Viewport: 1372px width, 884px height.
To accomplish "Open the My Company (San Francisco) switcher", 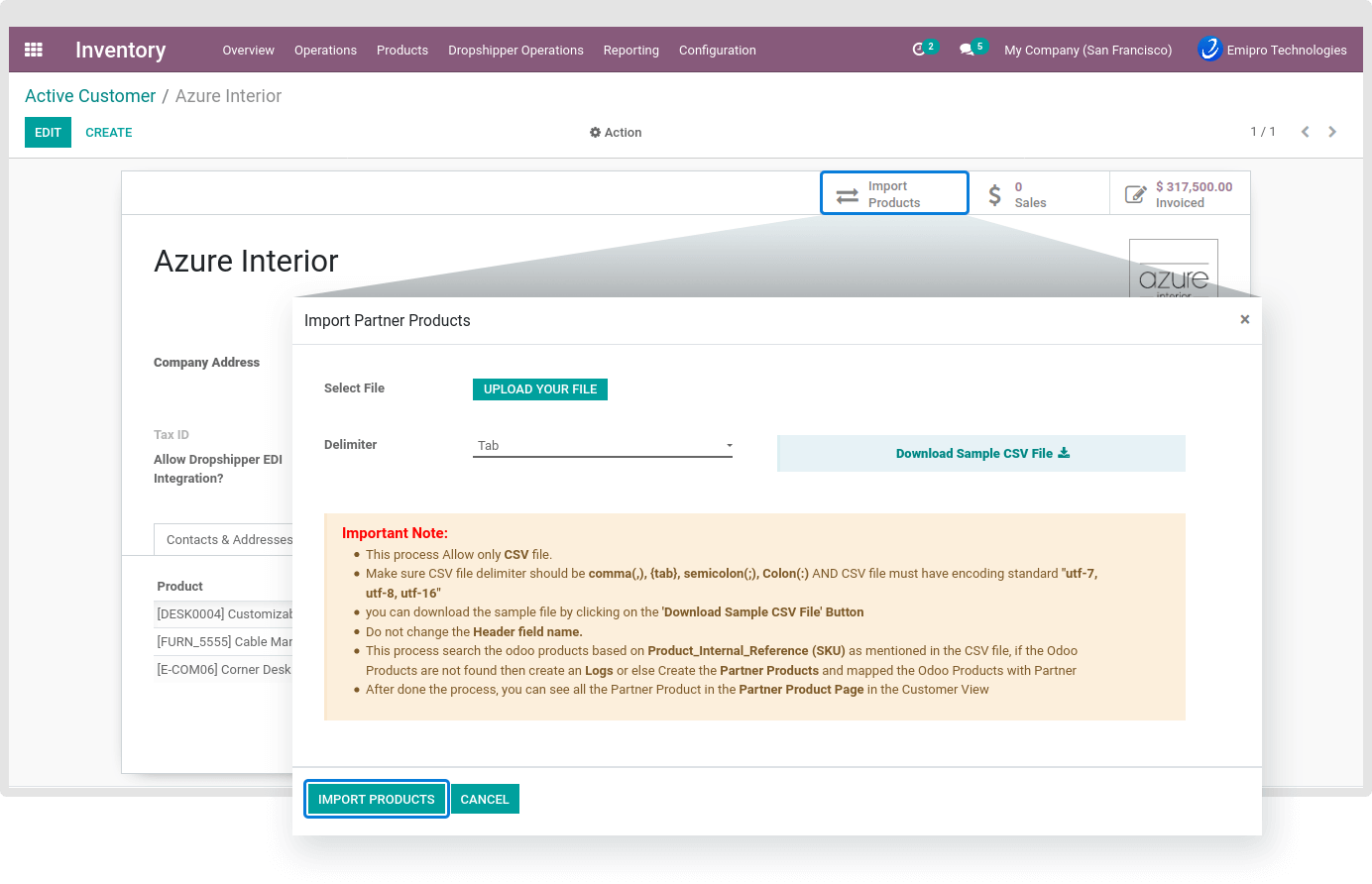I will [1087, 51].
